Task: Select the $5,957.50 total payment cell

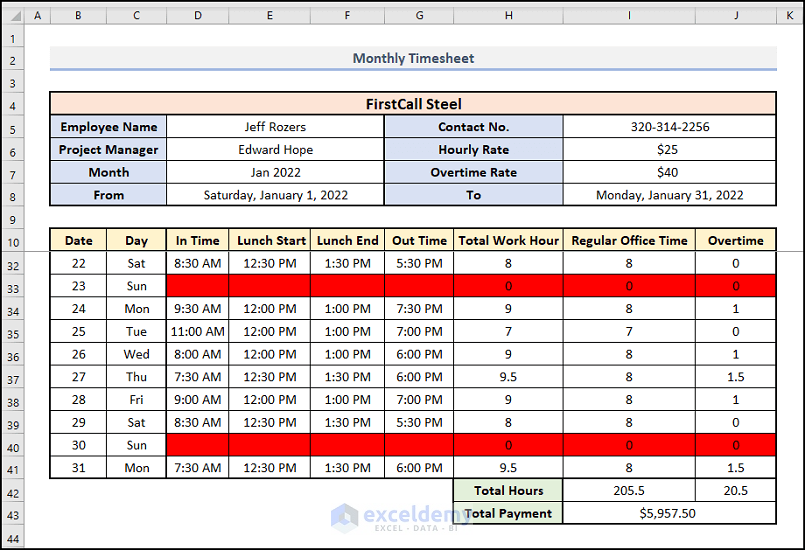Action: [x=669, y=513]
